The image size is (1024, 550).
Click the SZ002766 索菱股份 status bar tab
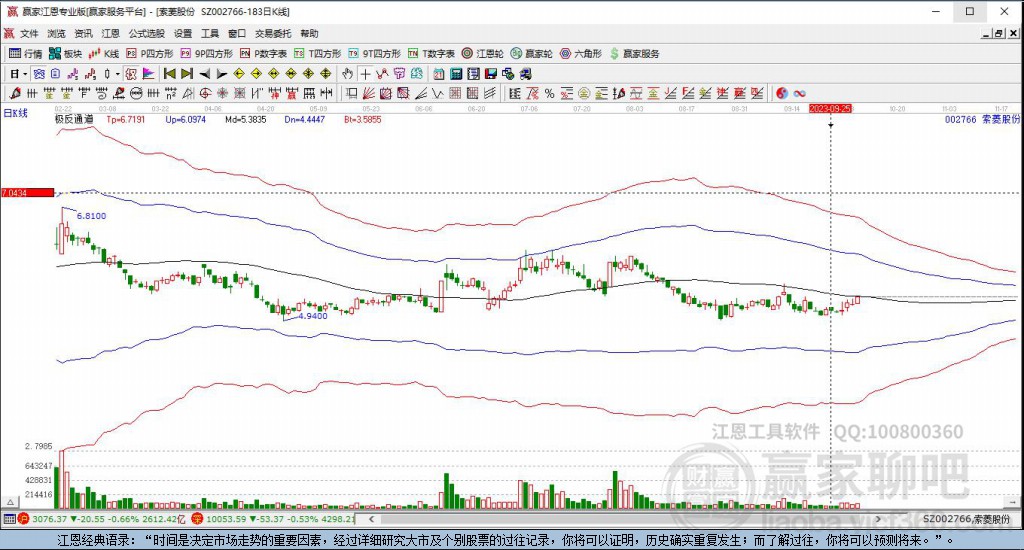point(966,519)
